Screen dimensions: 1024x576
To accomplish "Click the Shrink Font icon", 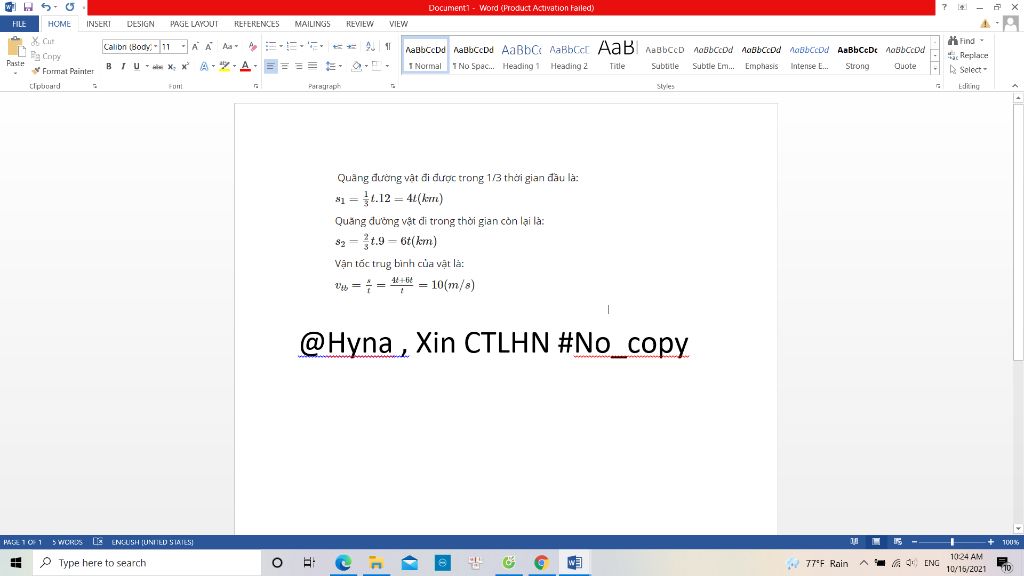I will (x=208, y=46).
